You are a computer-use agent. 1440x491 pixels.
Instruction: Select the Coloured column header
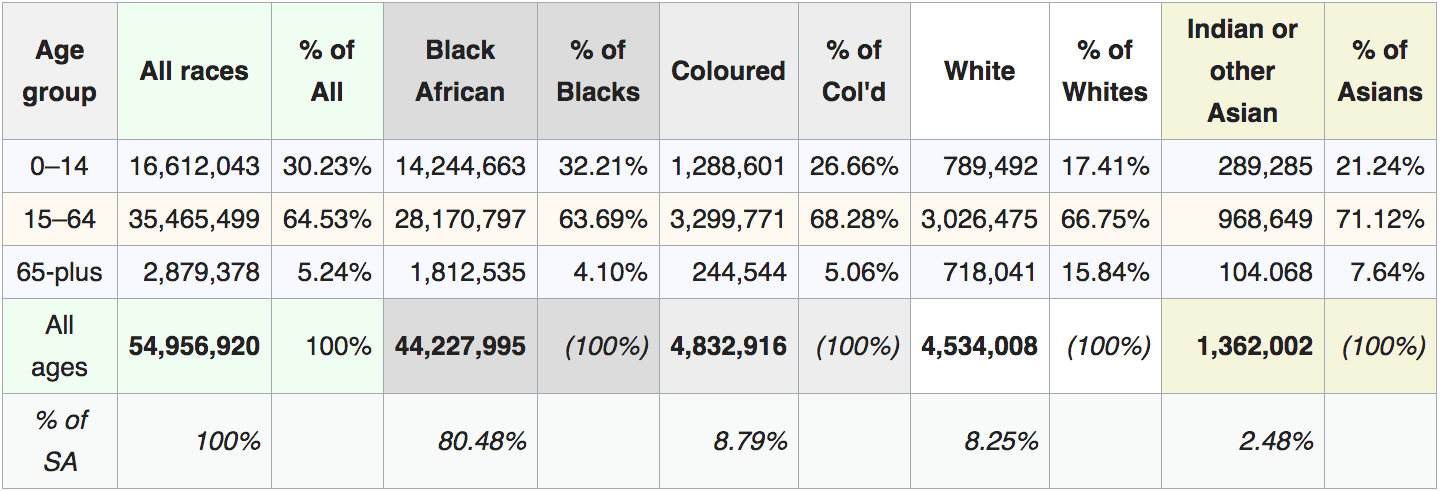tap(728, 71)
